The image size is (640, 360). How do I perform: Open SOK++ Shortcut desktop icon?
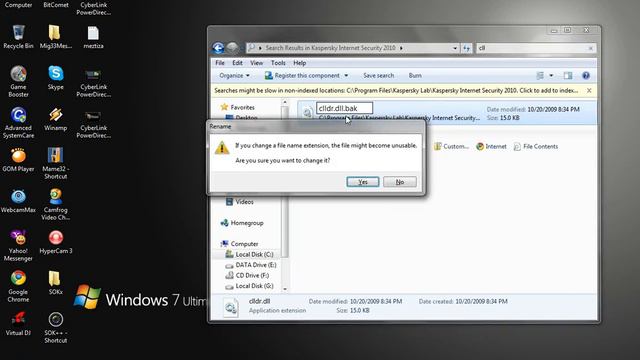tap(56, 328)
